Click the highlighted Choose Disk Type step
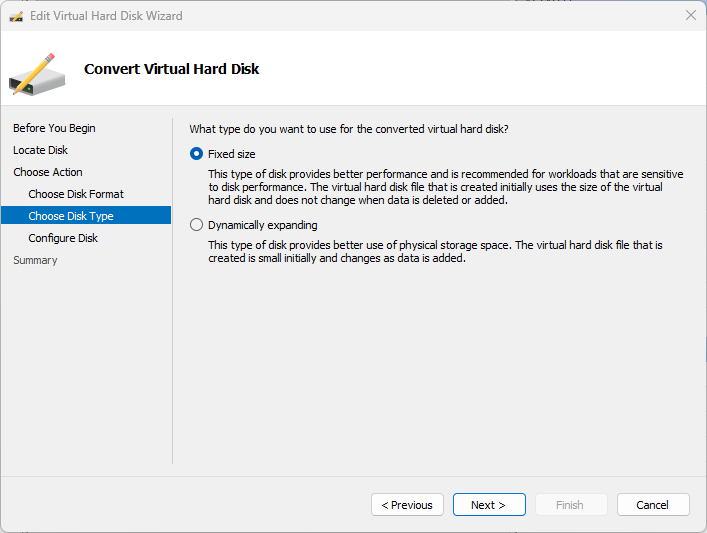The width and height of the screenshot is (707, 533). 71,216
